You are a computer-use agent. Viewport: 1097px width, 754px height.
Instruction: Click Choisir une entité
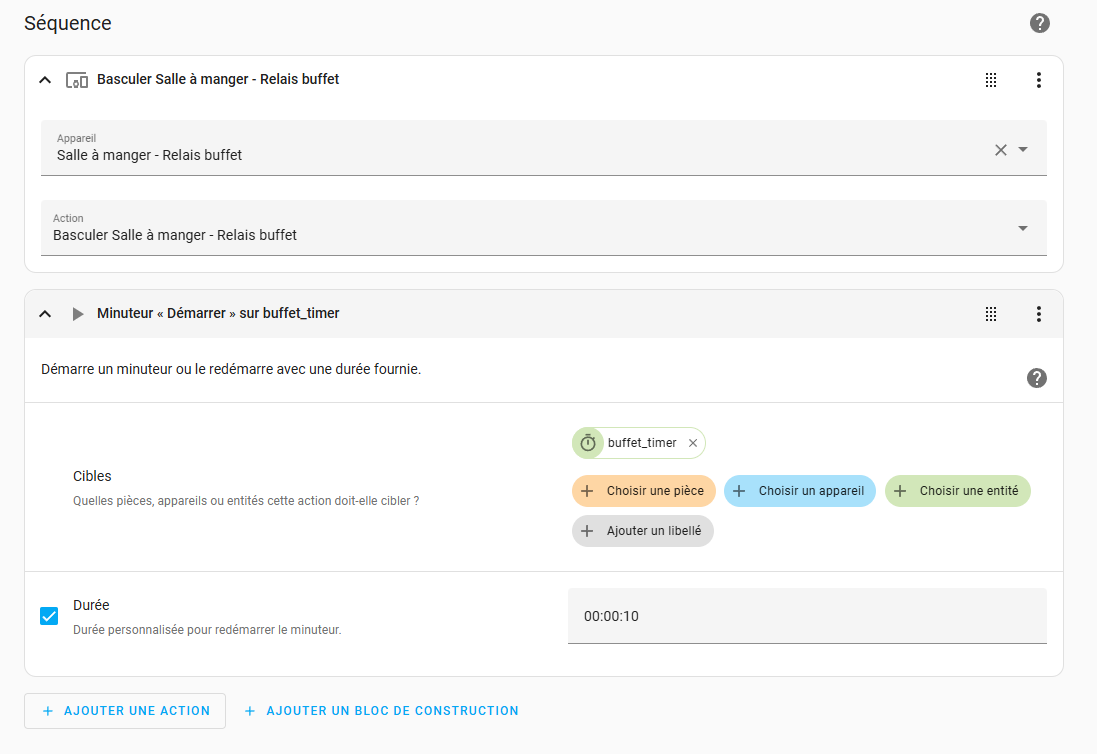(958, 491)
